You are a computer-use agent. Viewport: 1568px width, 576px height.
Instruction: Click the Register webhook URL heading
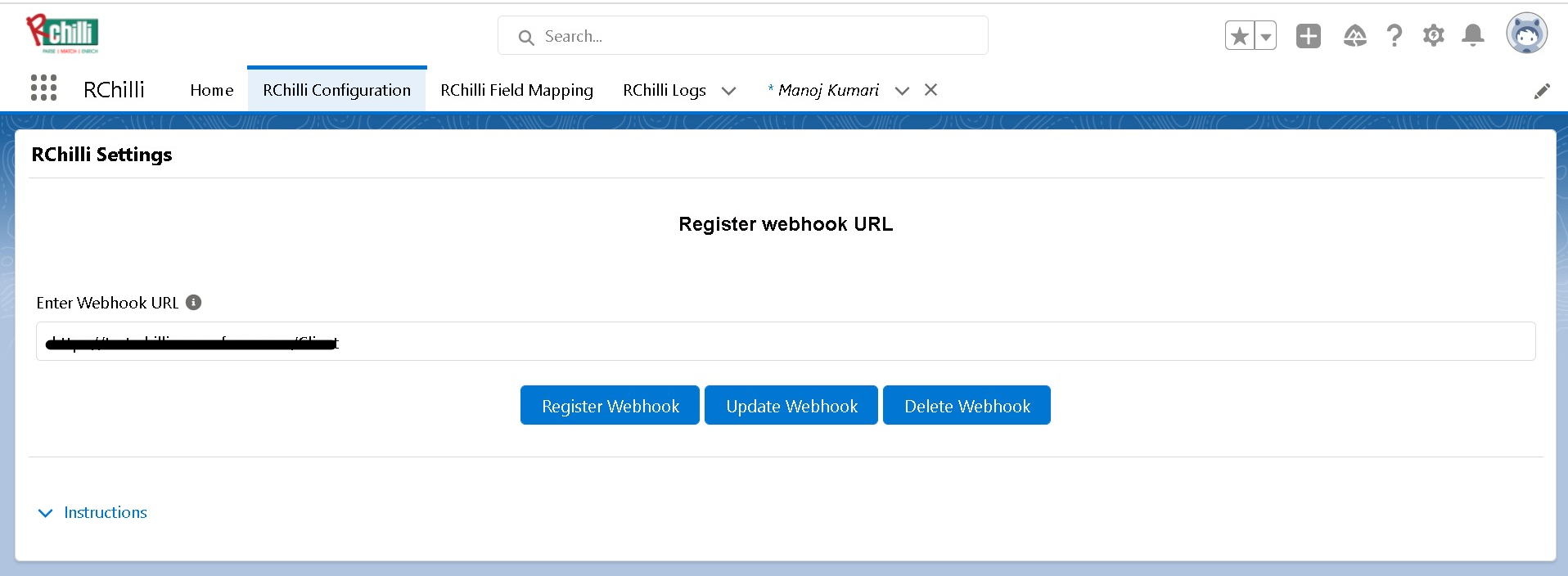pos(786,224)
